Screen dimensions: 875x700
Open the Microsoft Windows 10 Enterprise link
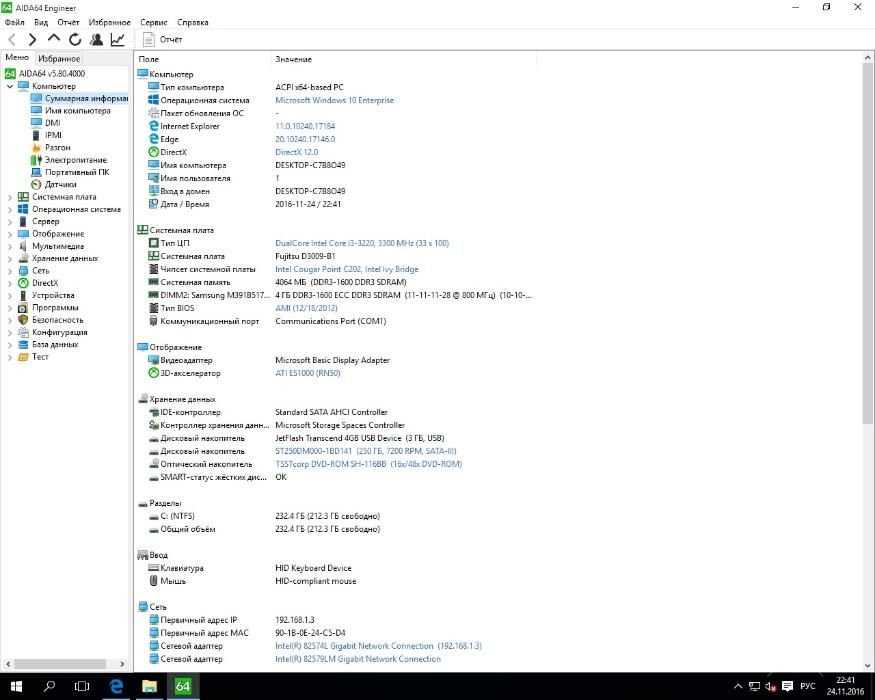[x=334, y=100]
